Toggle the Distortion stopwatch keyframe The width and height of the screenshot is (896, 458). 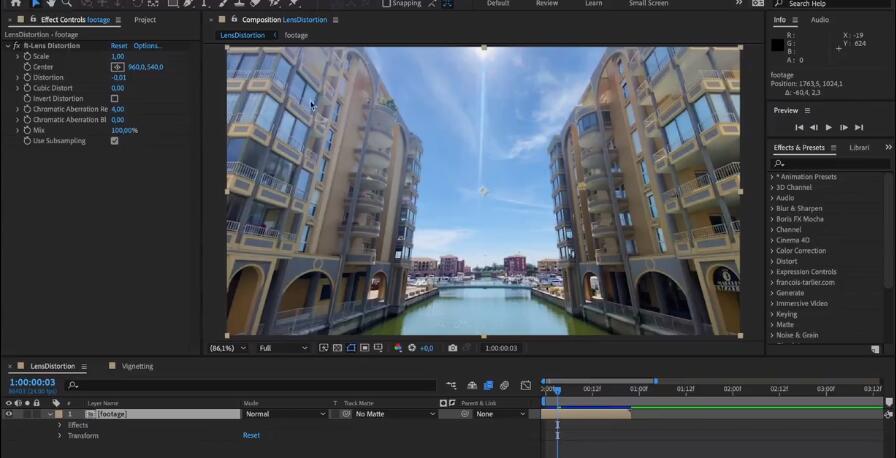click(27, 78)
